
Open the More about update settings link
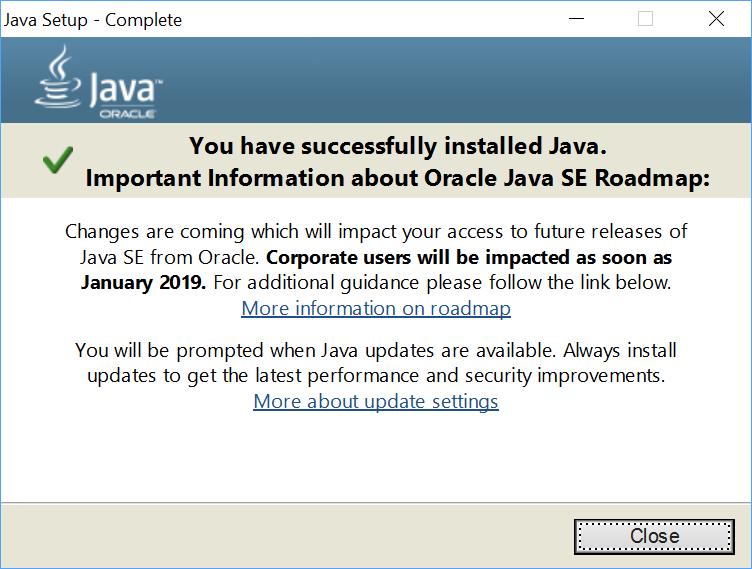pos(376,402)
